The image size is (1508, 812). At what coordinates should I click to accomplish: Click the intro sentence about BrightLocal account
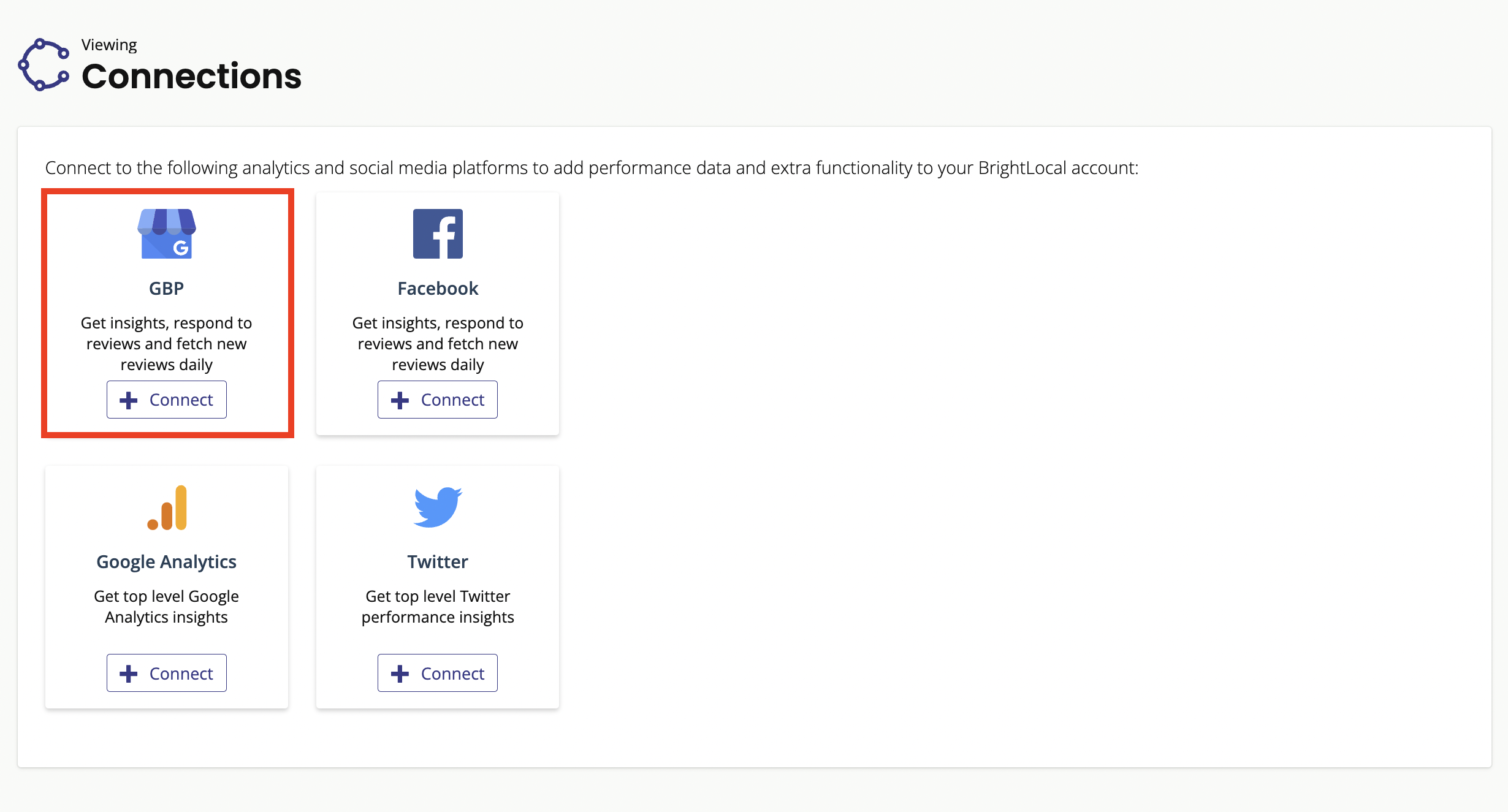point(592,168)
